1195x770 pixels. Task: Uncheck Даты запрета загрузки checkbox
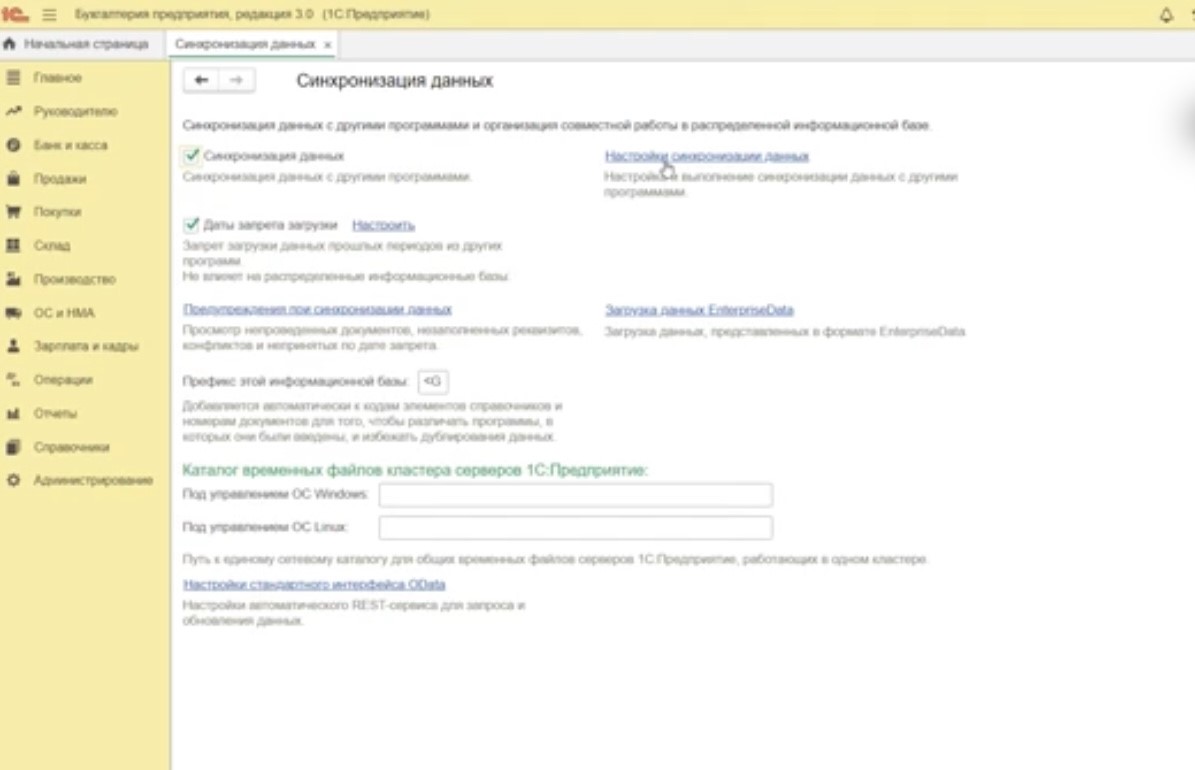tap(192, 225)
